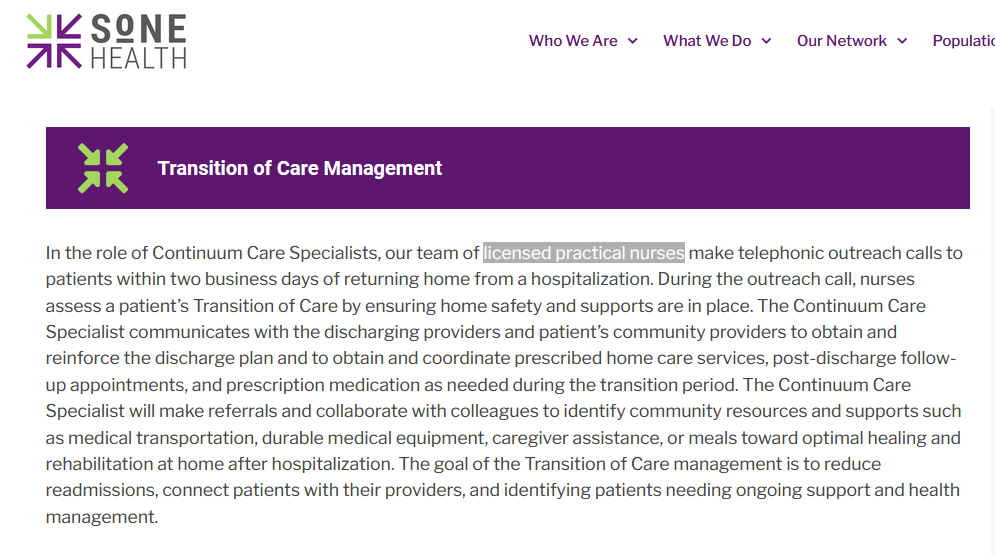Open the Population menu item
Viewport: 995px width, 555px height.
coord(963,41)
